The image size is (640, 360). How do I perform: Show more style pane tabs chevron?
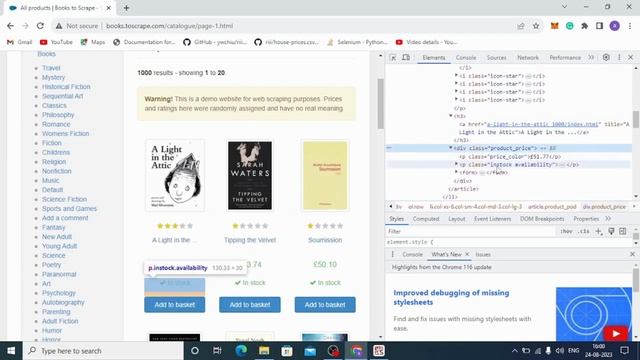tap(608, 219)
